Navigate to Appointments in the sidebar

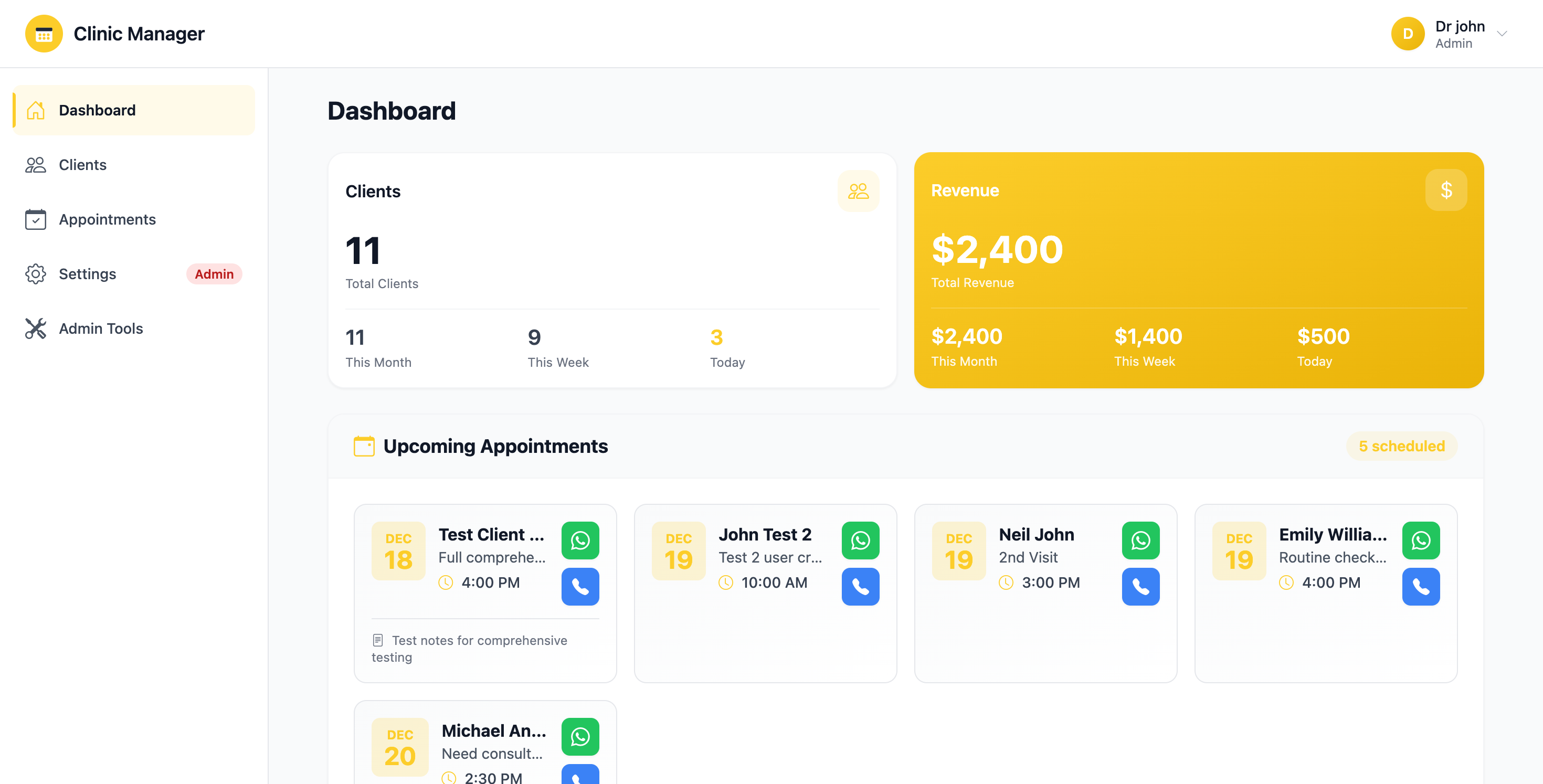pyautogui.click(x=107, y=219)
